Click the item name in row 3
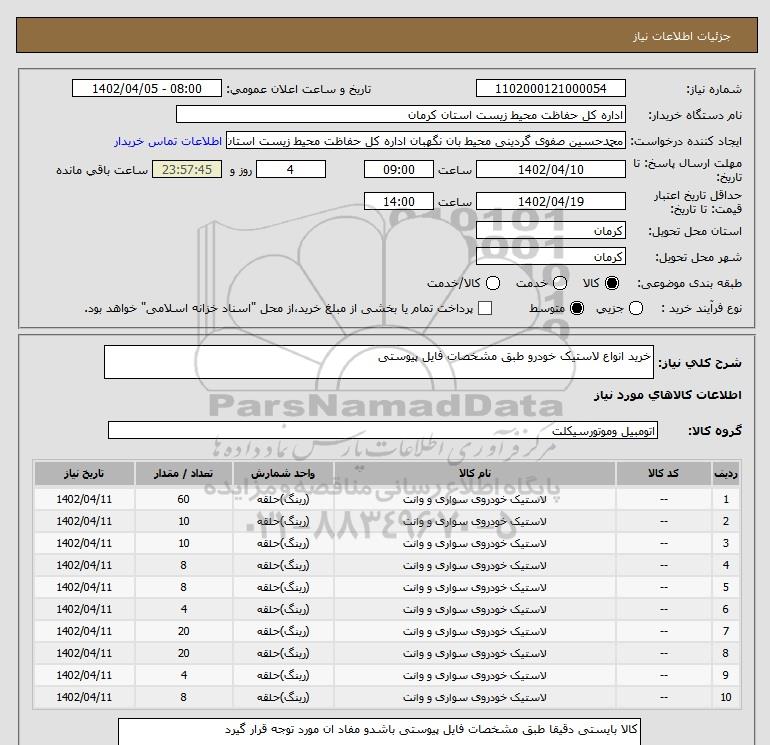The height and width of the screenshot is (745, 770). coord(474,544)
